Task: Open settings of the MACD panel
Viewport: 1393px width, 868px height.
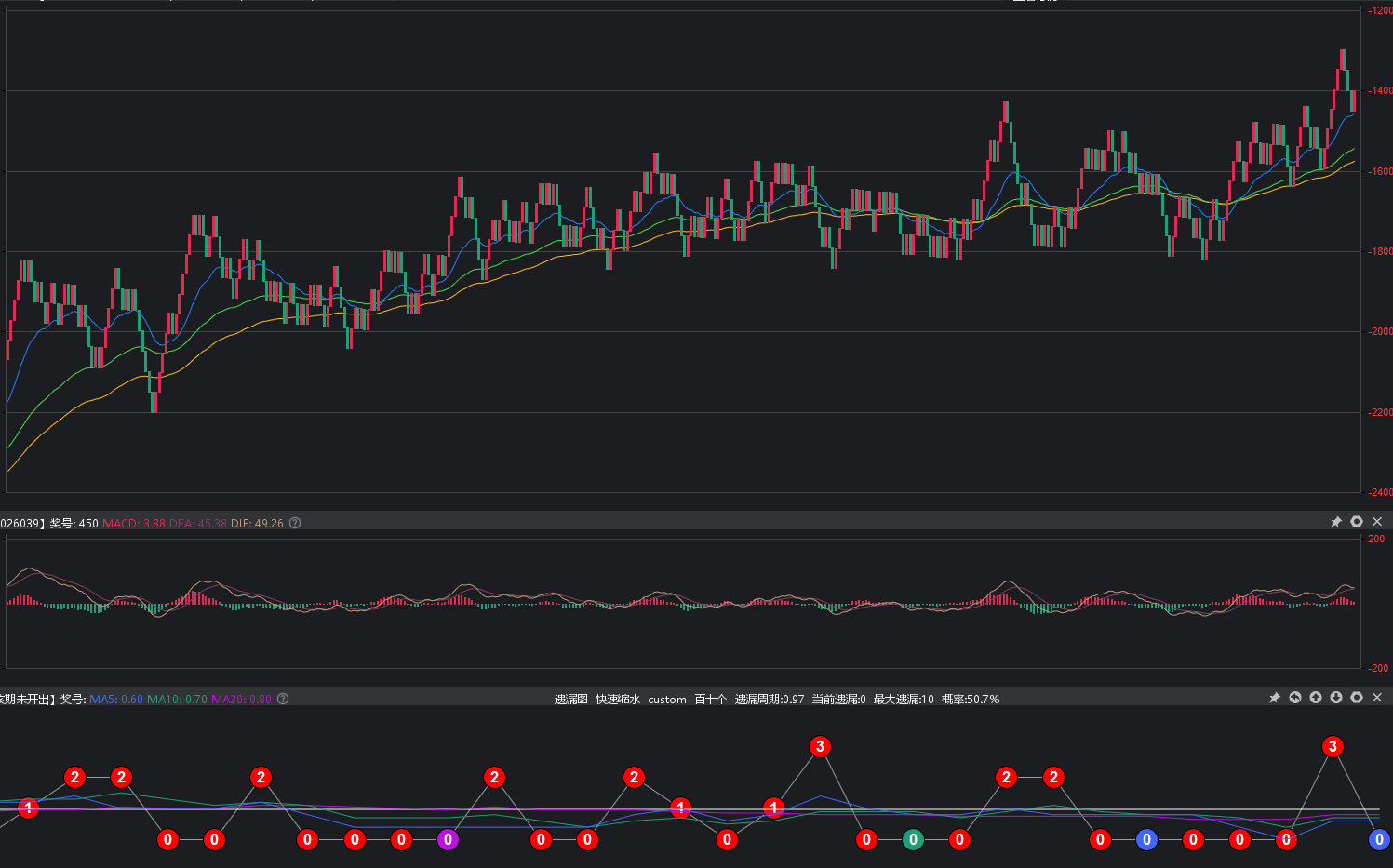Action: [1357, 522]
